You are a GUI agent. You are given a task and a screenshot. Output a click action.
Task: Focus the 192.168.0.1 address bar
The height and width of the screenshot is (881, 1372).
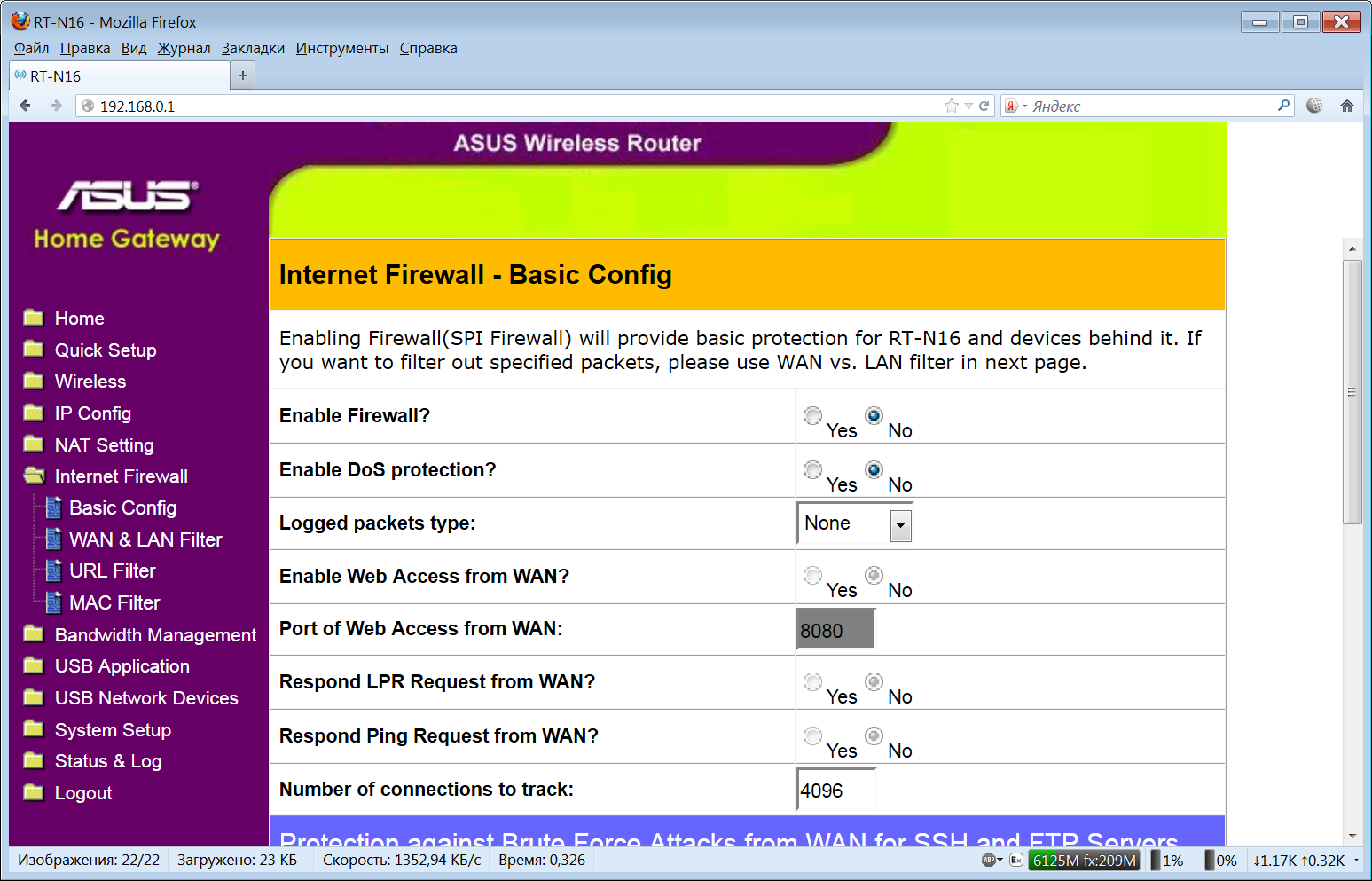pyautogui.click(x=535, y=106)
